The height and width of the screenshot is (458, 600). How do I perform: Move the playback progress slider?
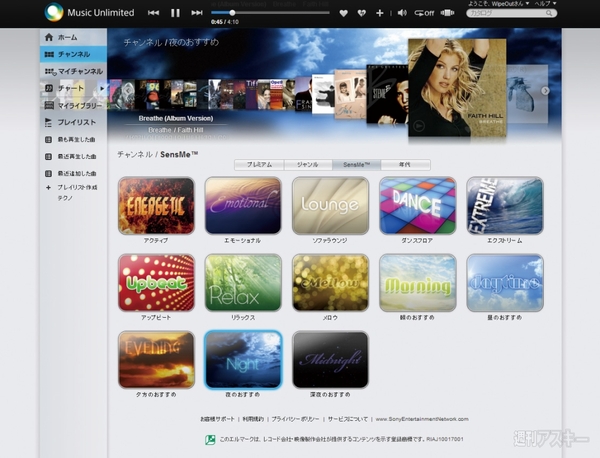pos(232,13)
